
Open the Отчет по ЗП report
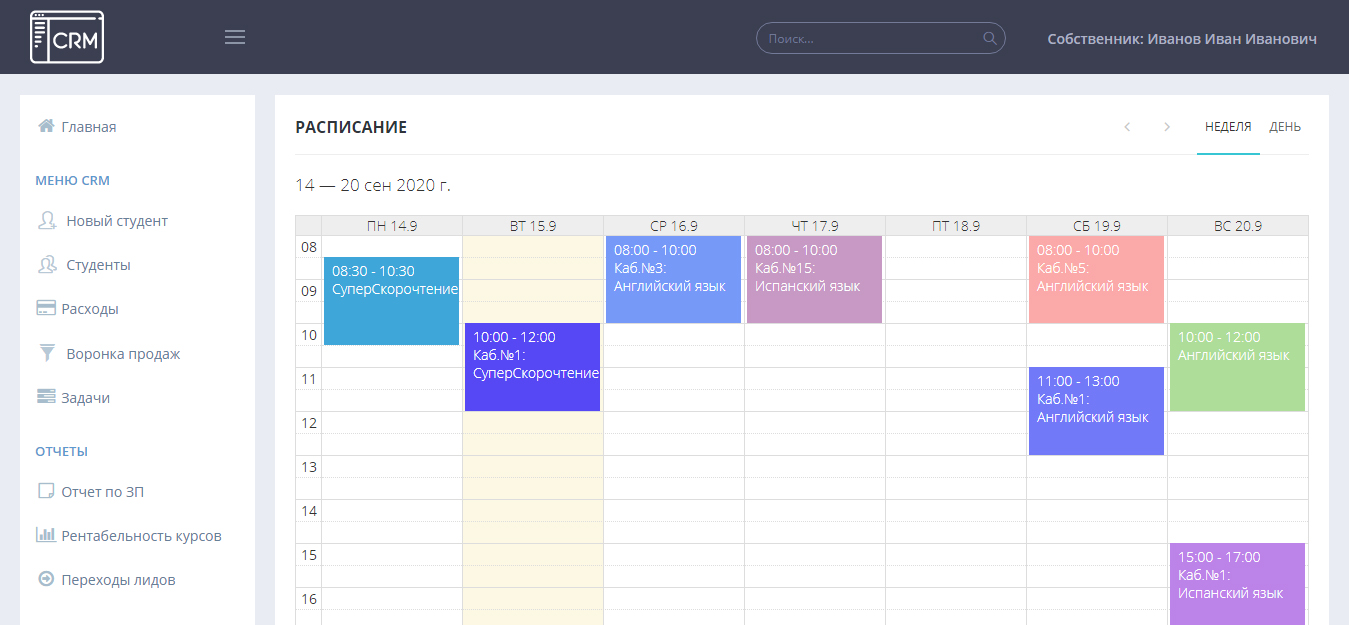[x=102, y=491]
